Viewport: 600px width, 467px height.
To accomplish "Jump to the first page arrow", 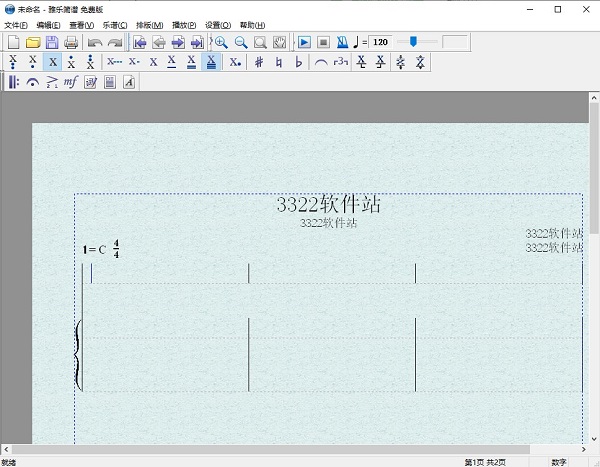I will pyautogui.click(x=140, y=42).
